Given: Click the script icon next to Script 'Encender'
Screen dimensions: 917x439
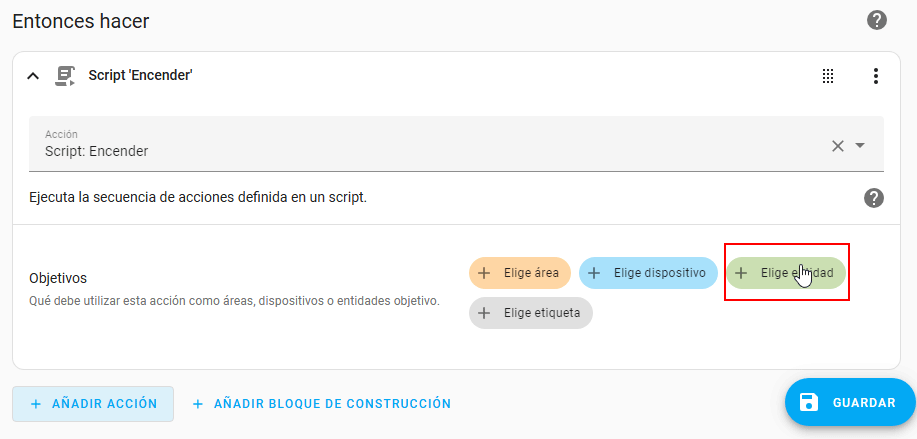Looking at the screenshot, I should pyautogui.click(x=66, y=75).
